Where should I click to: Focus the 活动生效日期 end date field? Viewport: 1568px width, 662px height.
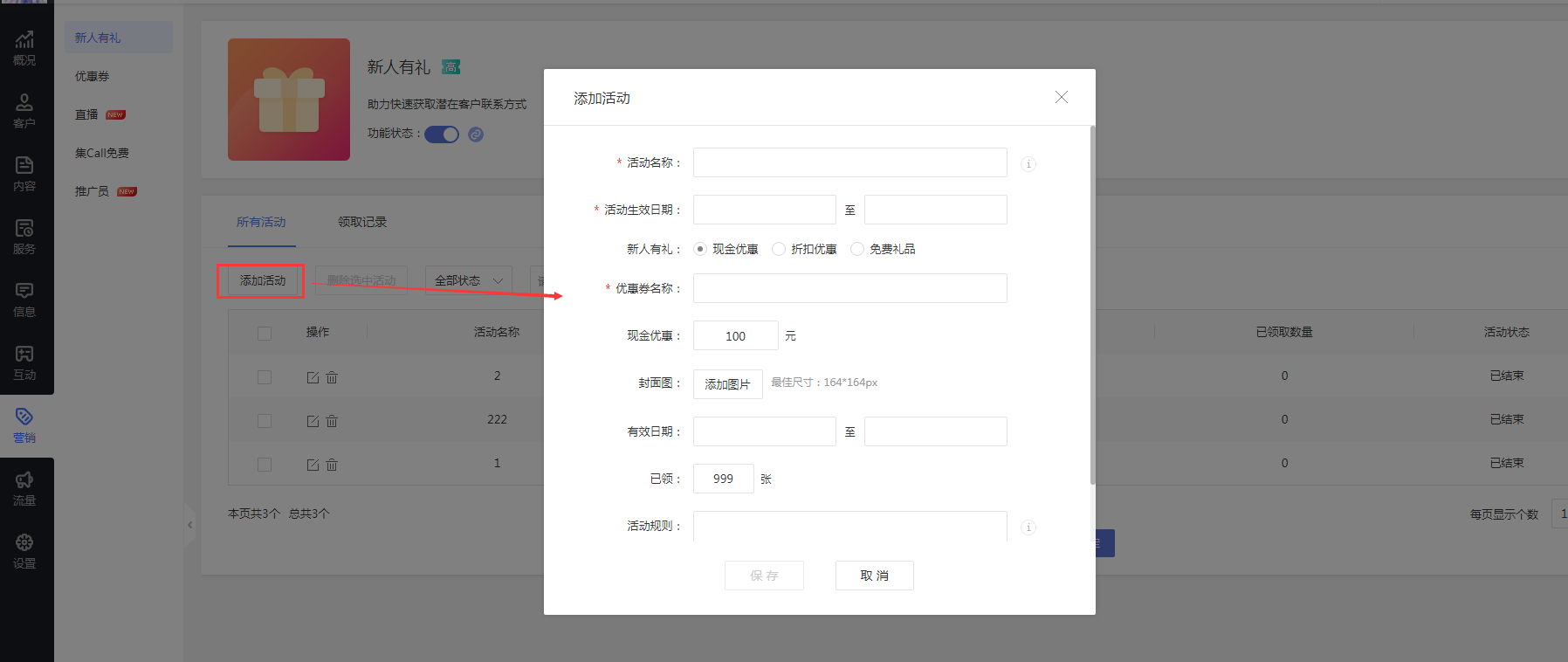936,210
